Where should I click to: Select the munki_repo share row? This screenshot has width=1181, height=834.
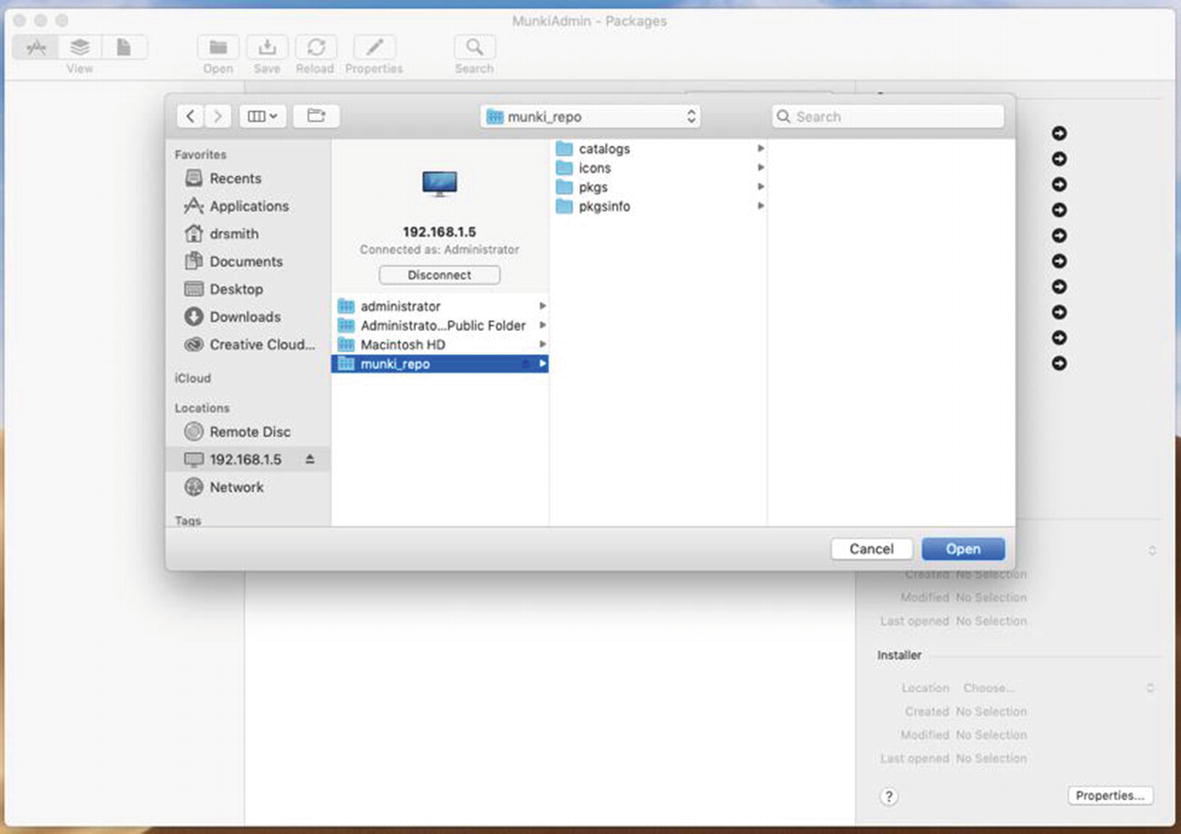tap(440, 364)
